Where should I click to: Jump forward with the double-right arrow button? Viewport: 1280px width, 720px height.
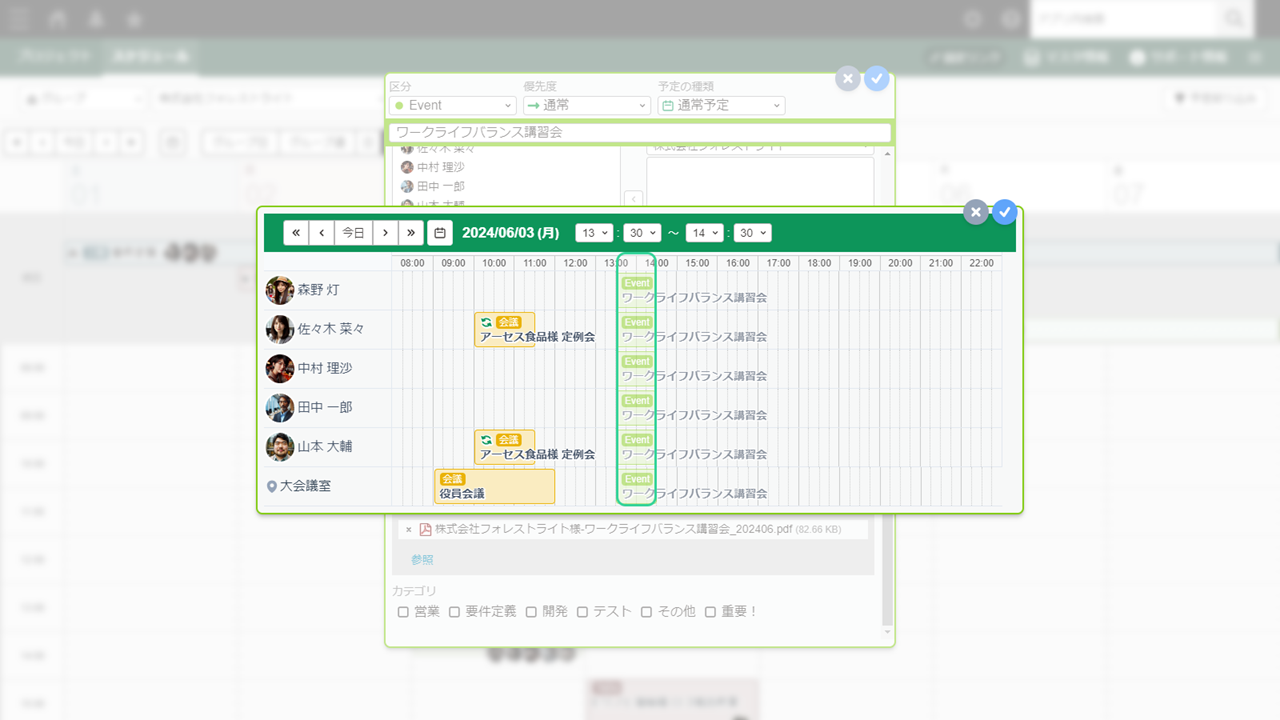[411, 233]
